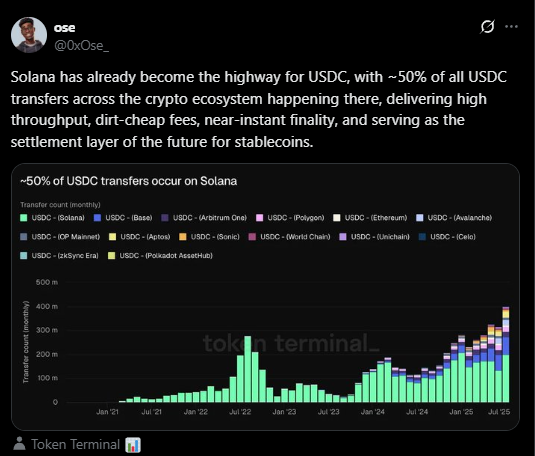Click the "Jul '25" x-axis label

click(499, 412)
